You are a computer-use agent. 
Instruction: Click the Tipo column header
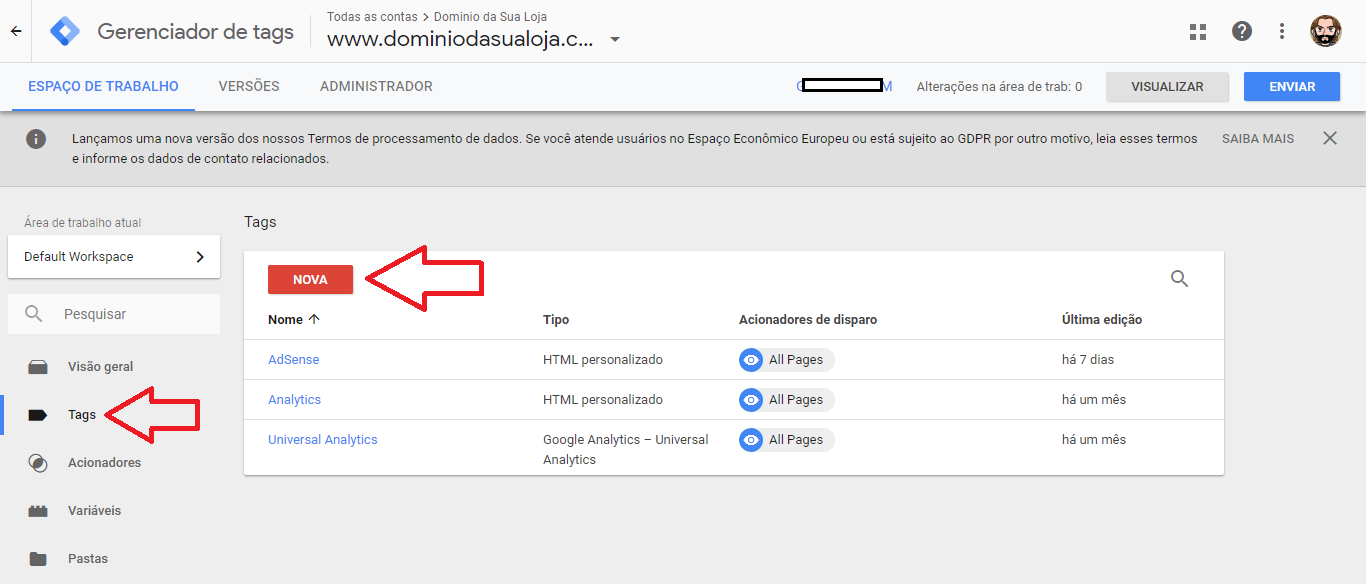[x=556, y=320]
